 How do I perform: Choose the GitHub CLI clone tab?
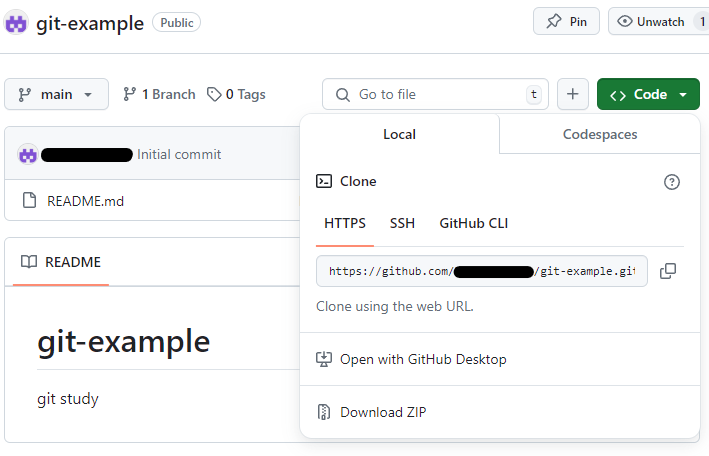pos(473,223)
